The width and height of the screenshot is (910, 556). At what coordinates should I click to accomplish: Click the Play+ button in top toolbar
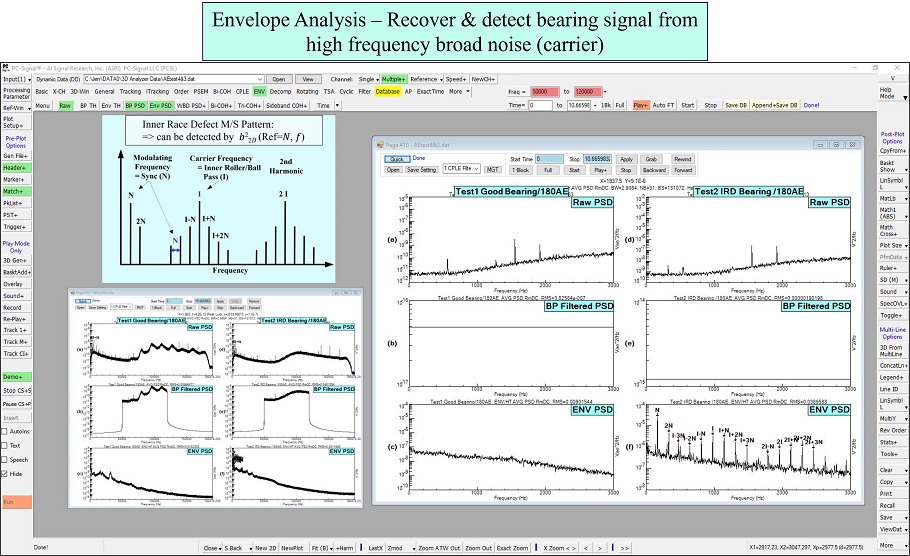(640, 105)
